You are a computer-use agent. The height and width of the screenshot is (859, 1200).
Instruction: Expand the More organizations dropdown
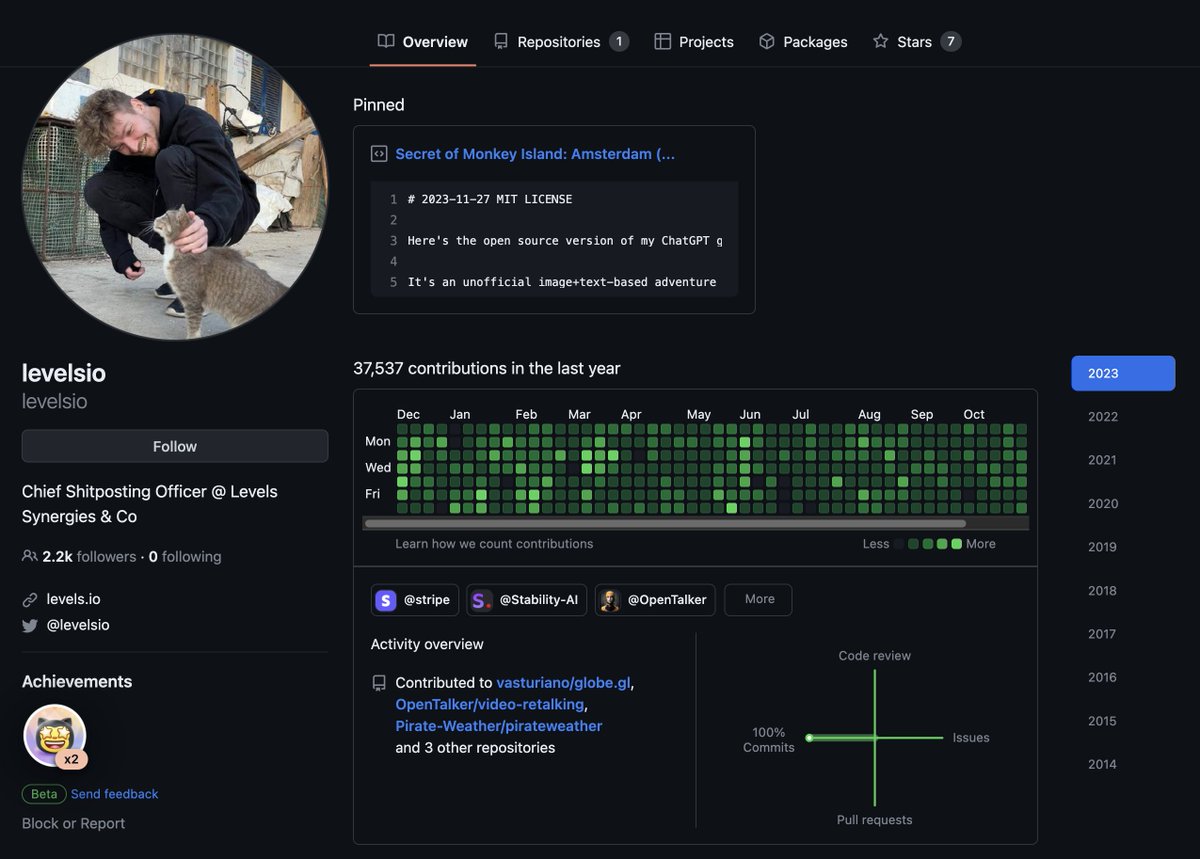(759, 599)
